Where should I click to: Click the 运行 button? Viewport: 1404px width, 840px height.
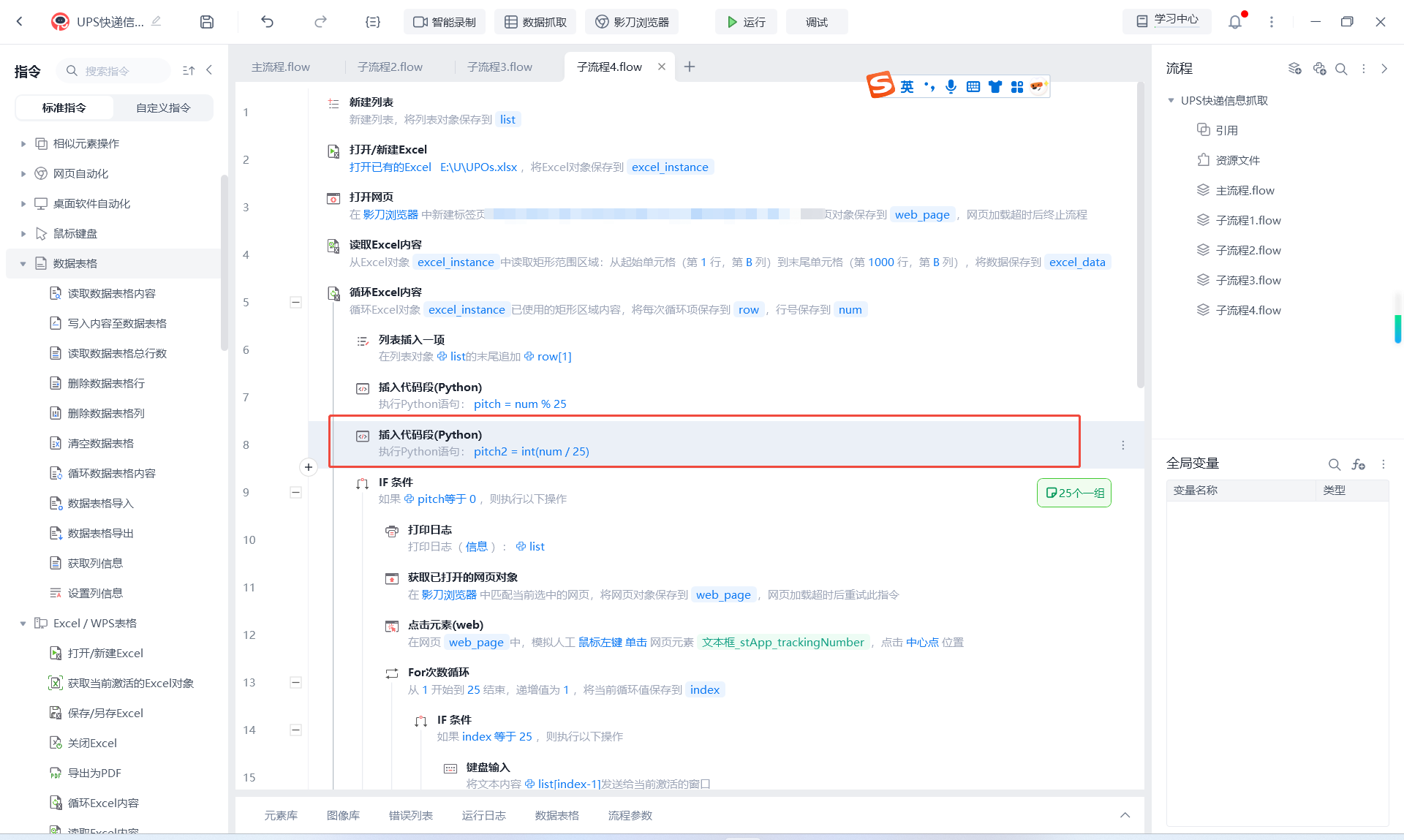pos(746,22)
